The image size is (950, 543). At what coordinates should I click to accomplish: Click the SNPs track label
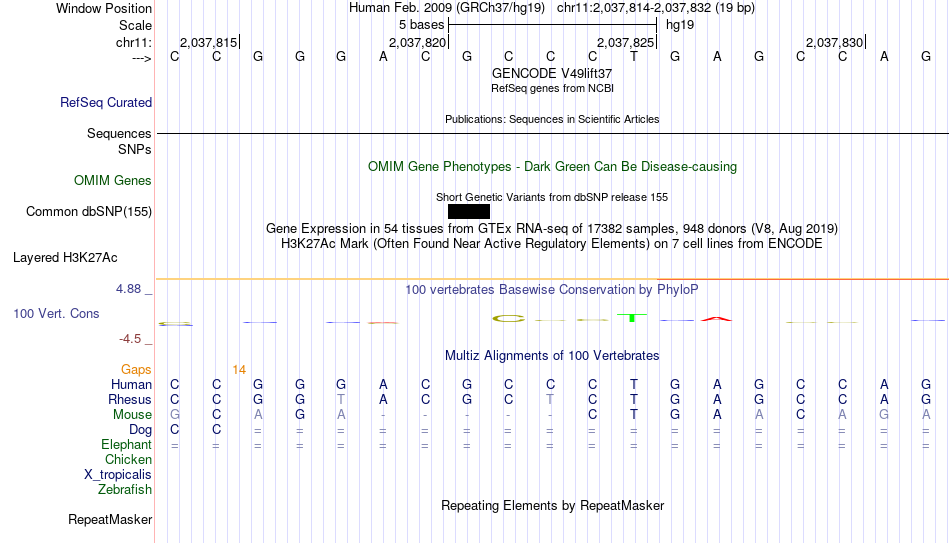coord(135,150)
